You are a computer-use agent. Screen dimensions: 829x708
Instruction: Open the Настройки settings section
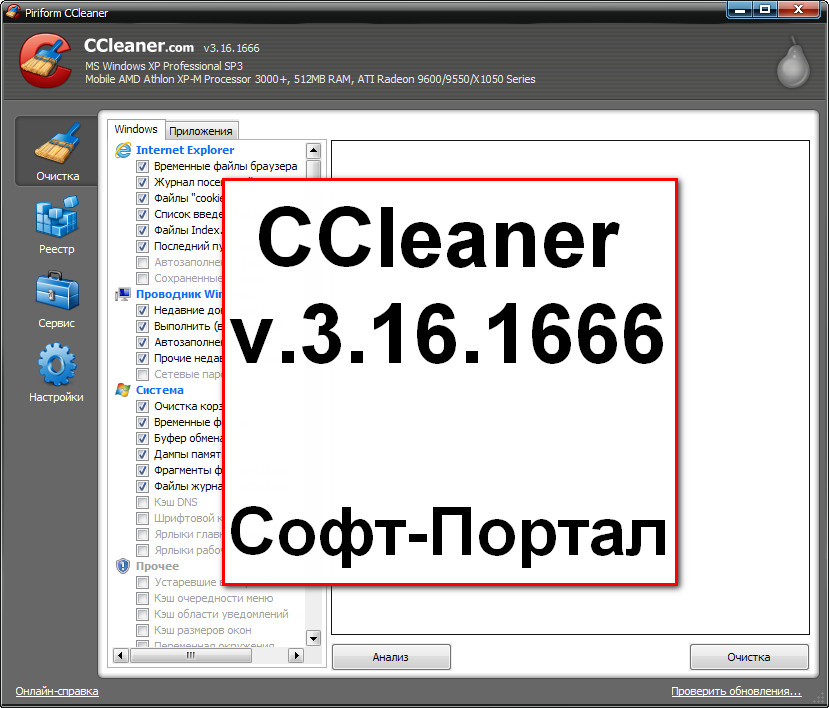[57, 373]
